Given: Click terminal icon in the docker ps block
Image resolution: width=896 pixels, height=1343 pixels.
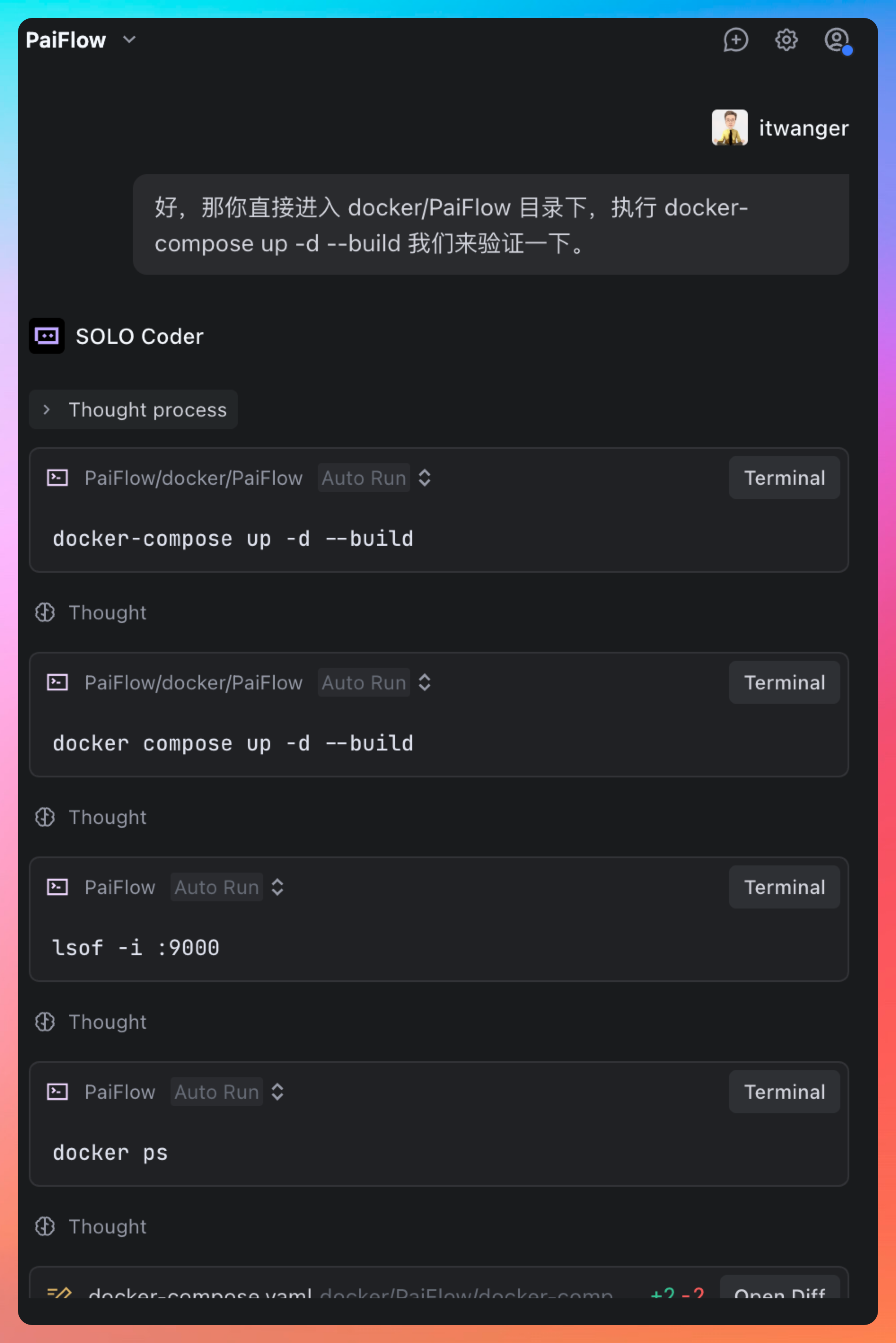Looking at the screenshot, I should click(x=57, y=1092).
